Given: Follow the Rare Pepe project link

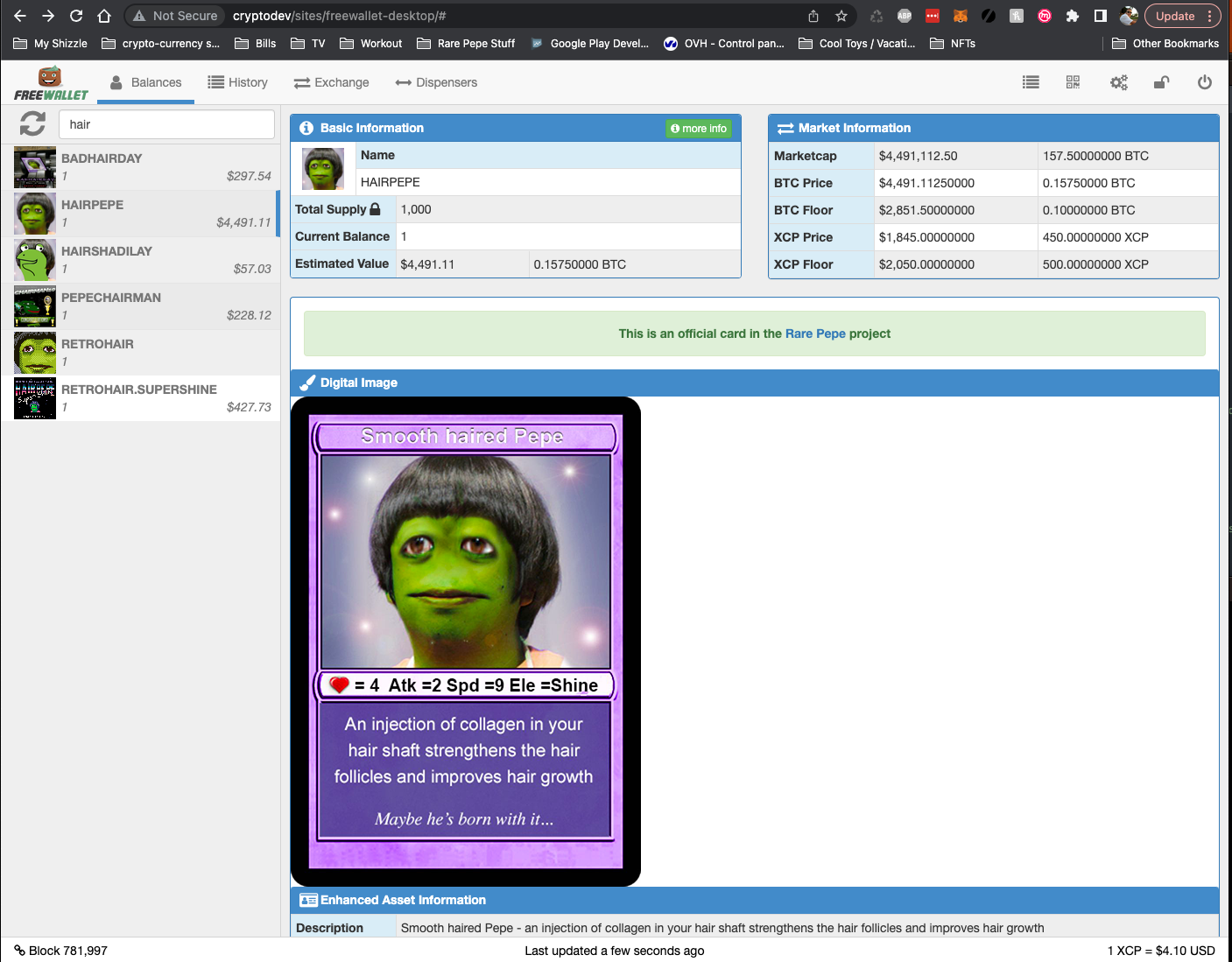Looking at the screenshot, I should pyautogui.click(x=815, y=334).
